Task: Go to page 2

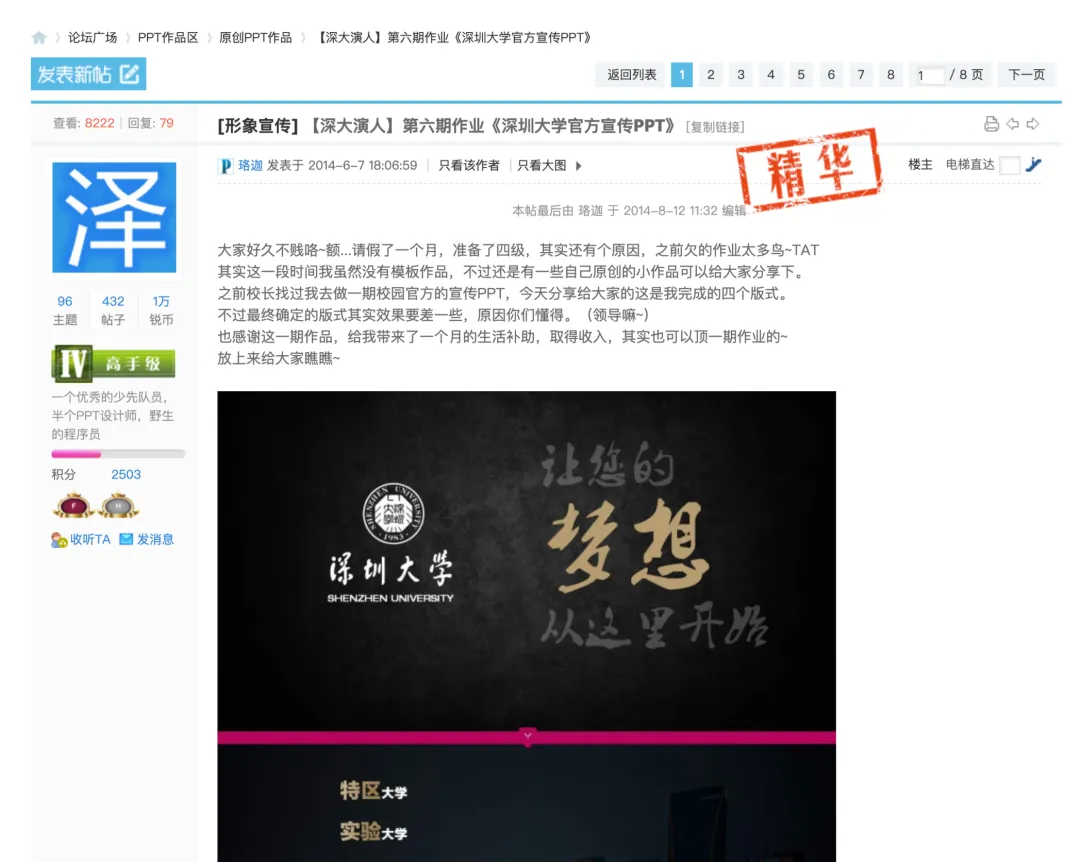Action: tap(711, 74)
